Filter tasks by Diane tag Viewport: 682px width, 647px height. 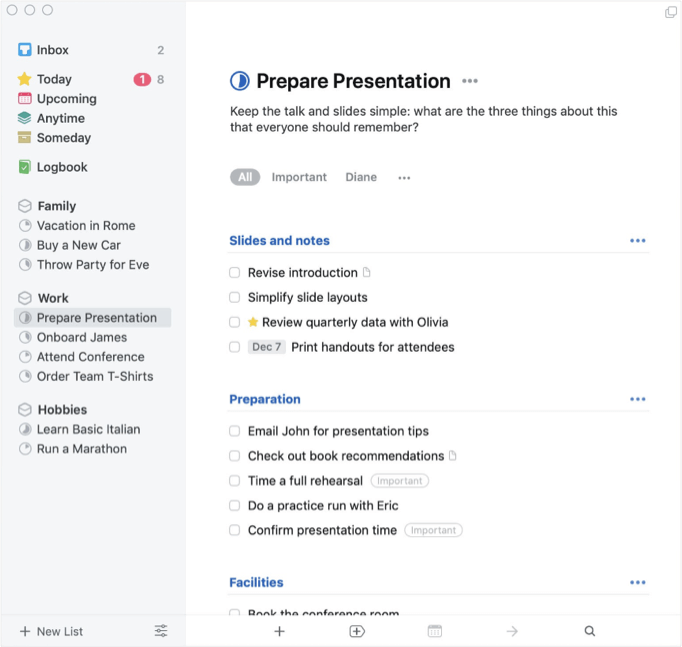click(361, 177)
